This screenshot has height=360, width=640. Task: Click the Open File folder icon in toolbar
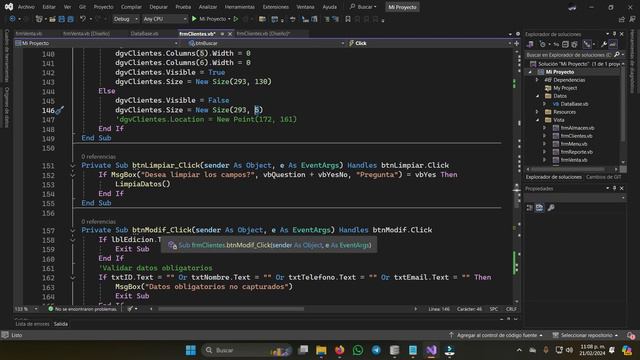pyautogui.click(x=52, y=19)
